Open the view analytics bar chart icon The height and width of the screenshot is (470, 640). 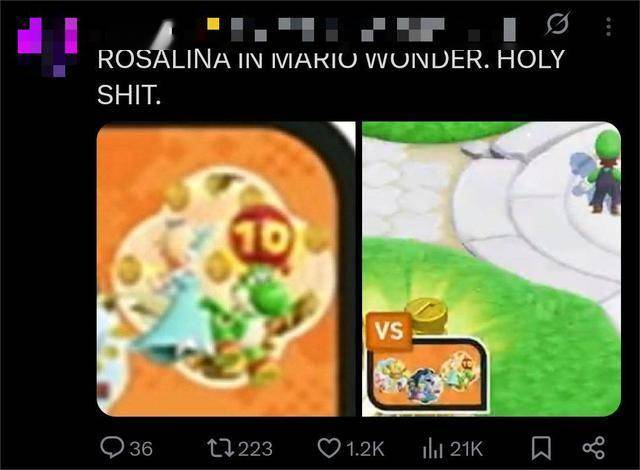pyautogui.click(x=433, y=448)
